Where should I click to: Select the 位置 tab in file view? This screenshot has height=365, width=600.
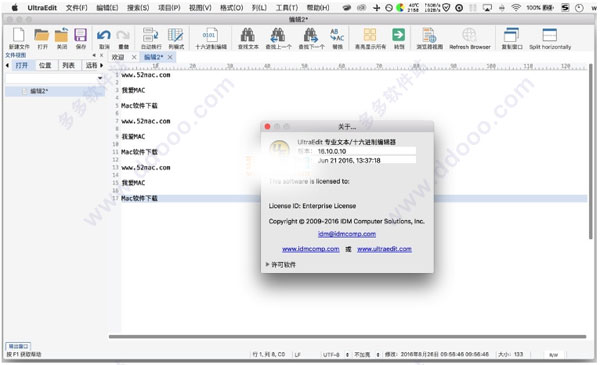(x=45, y=65)
